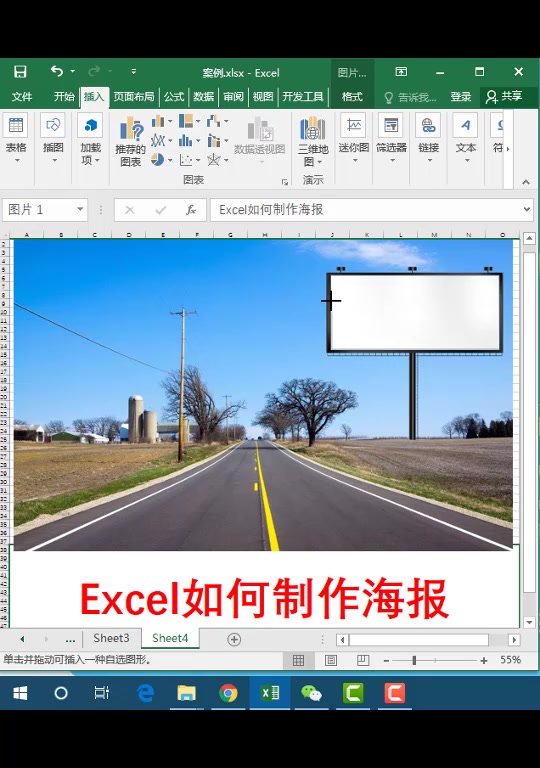Expand the formula bar
The image size is (540, 768).
526,209
